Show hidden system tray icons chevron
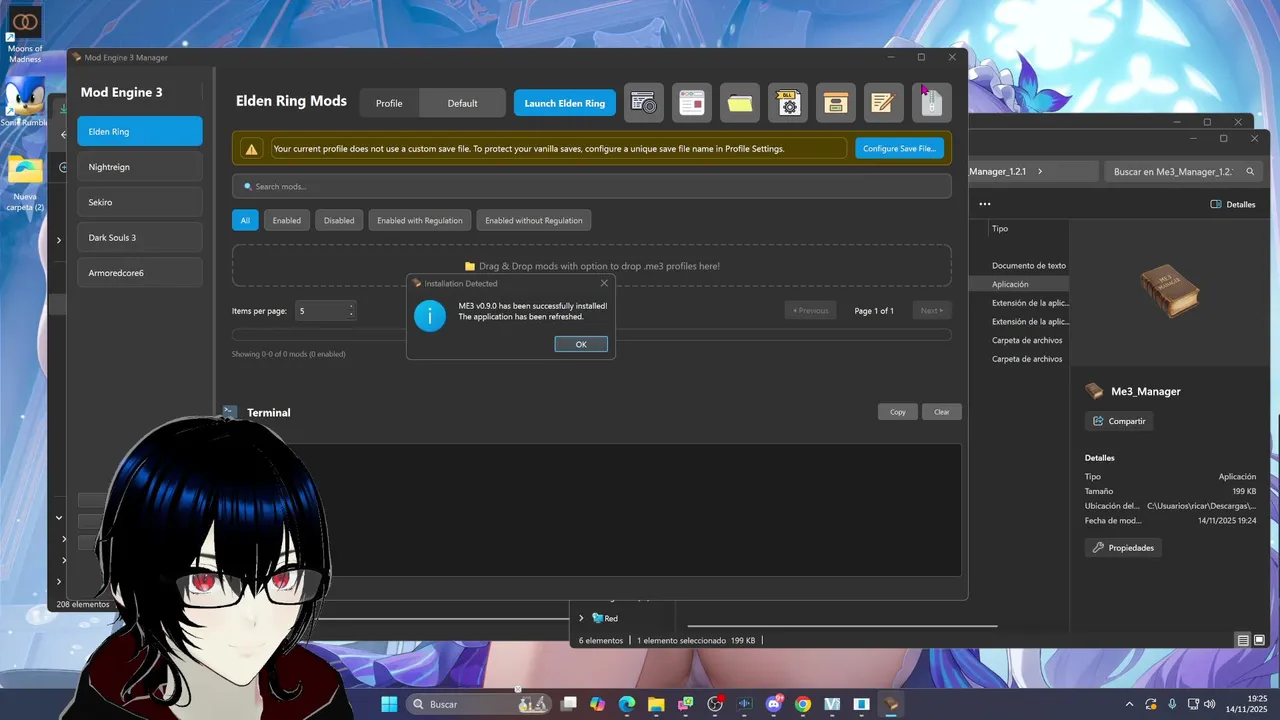Screen dimensions: 1280x720 pos(1130,704)
